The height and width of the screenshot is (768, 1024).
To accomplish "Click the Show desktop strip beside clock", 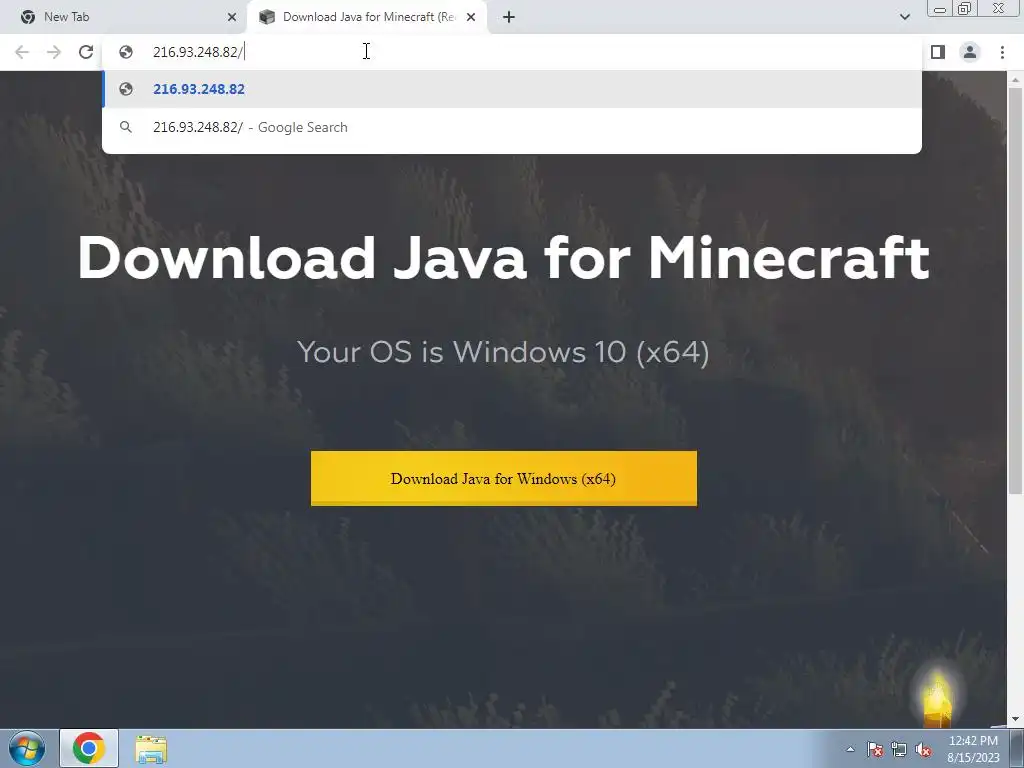I will pyautogui.click(x=1016, y=748).
